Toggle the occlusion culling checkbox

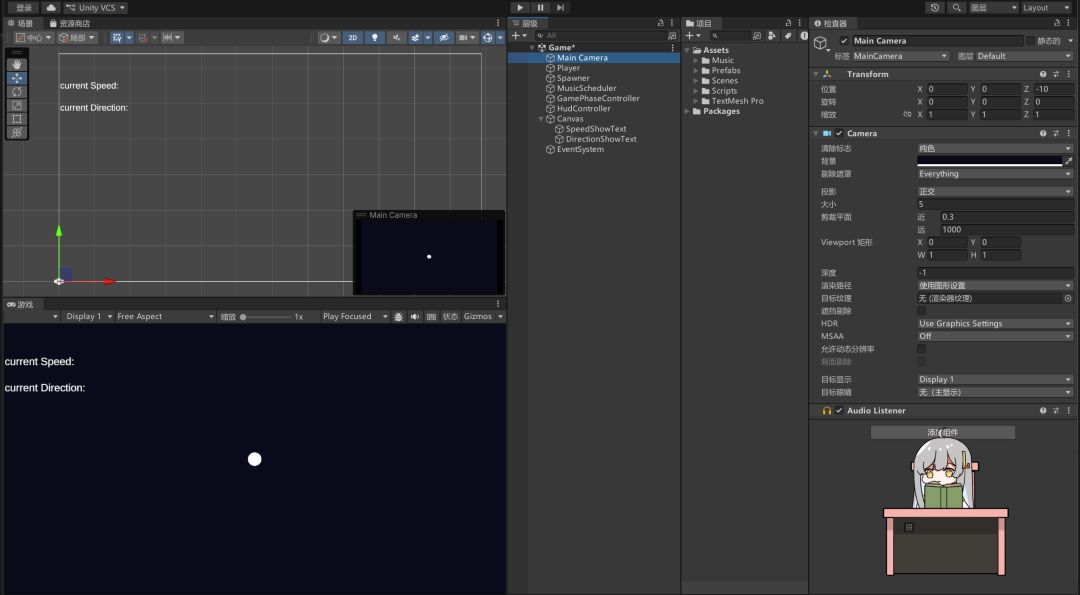pyautogui.click(x=922, y=311)
